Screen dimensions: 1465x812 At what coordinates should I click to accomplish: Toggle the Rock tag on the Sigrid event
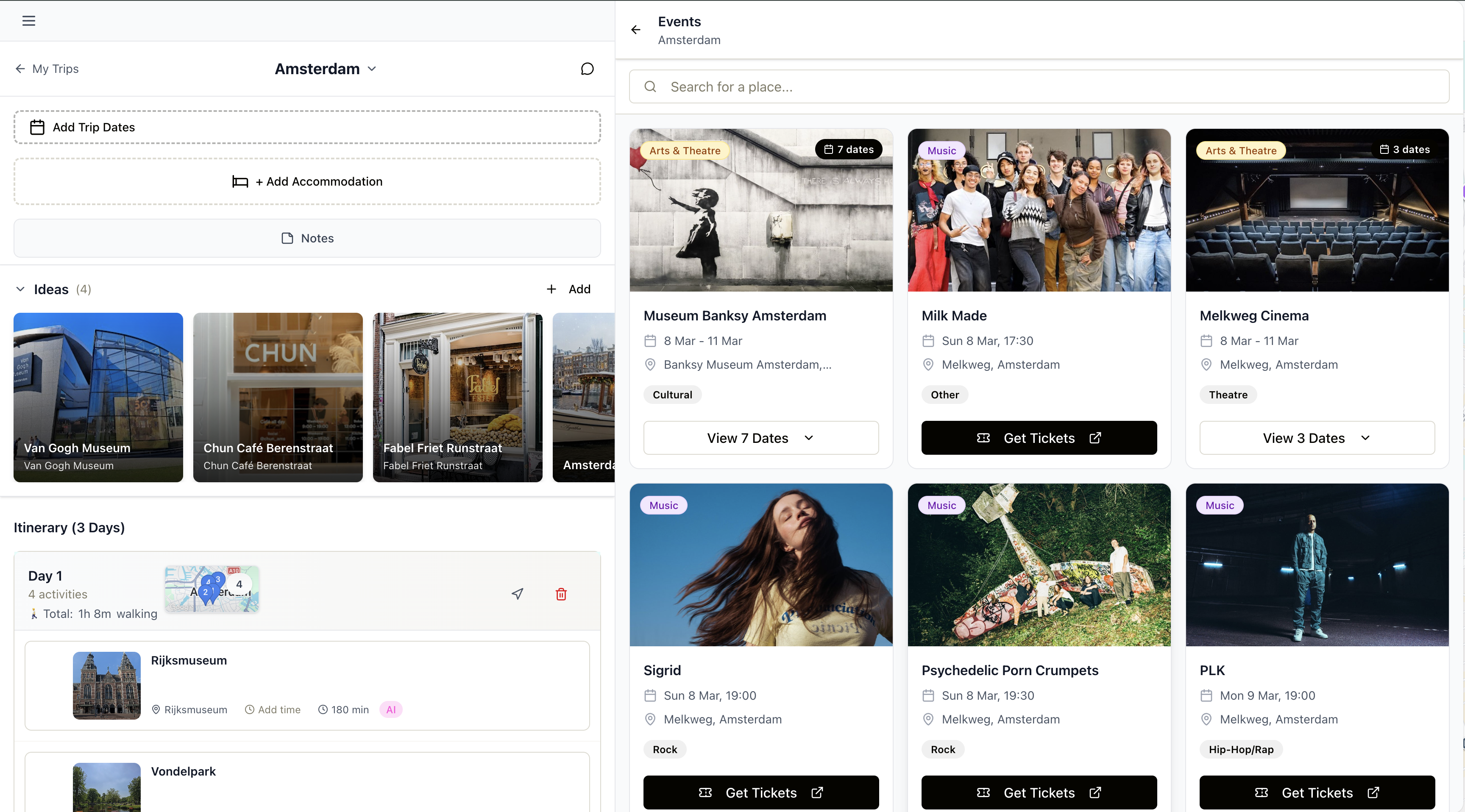tap(664, 749)
